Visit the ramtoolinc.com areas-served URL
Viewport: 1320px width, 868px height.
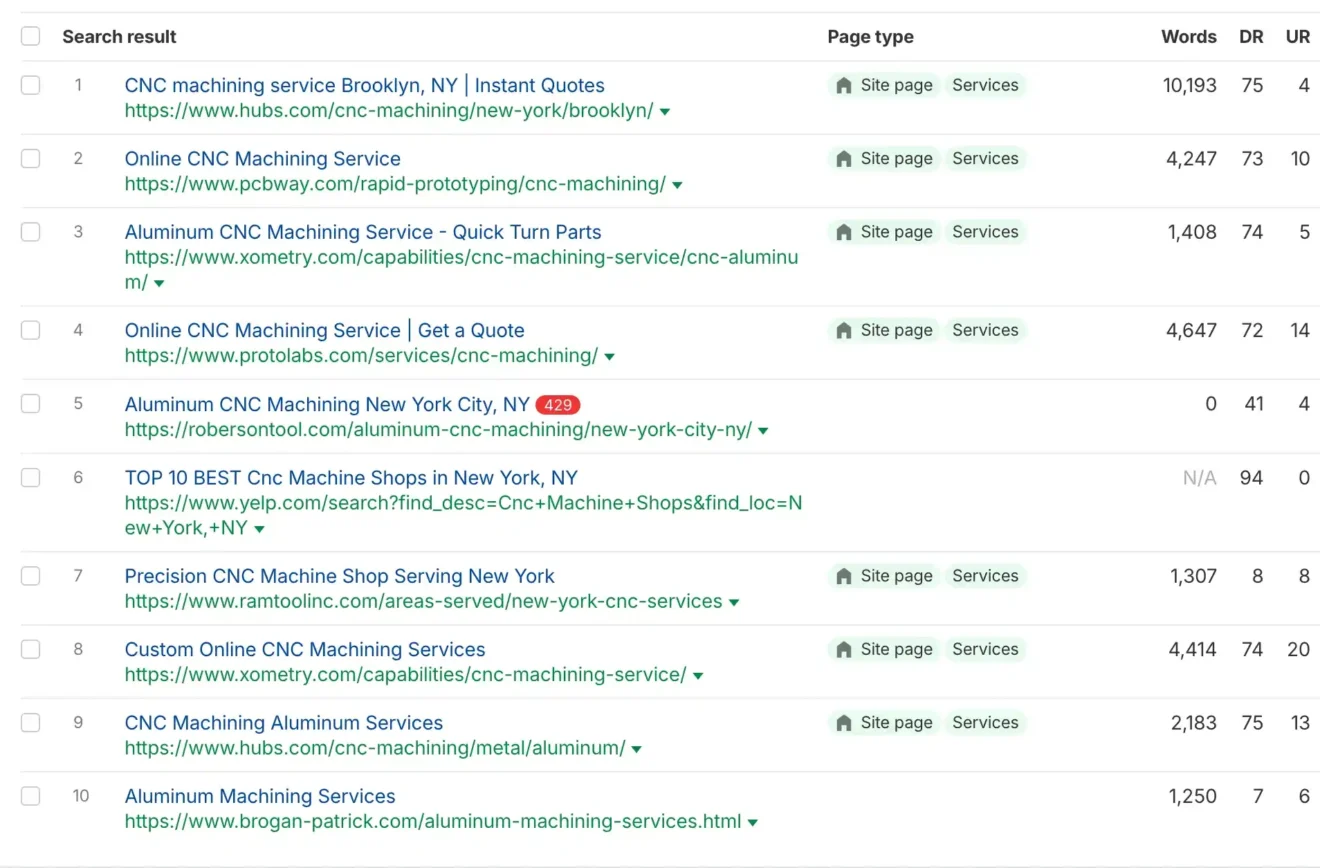(423, 602)
